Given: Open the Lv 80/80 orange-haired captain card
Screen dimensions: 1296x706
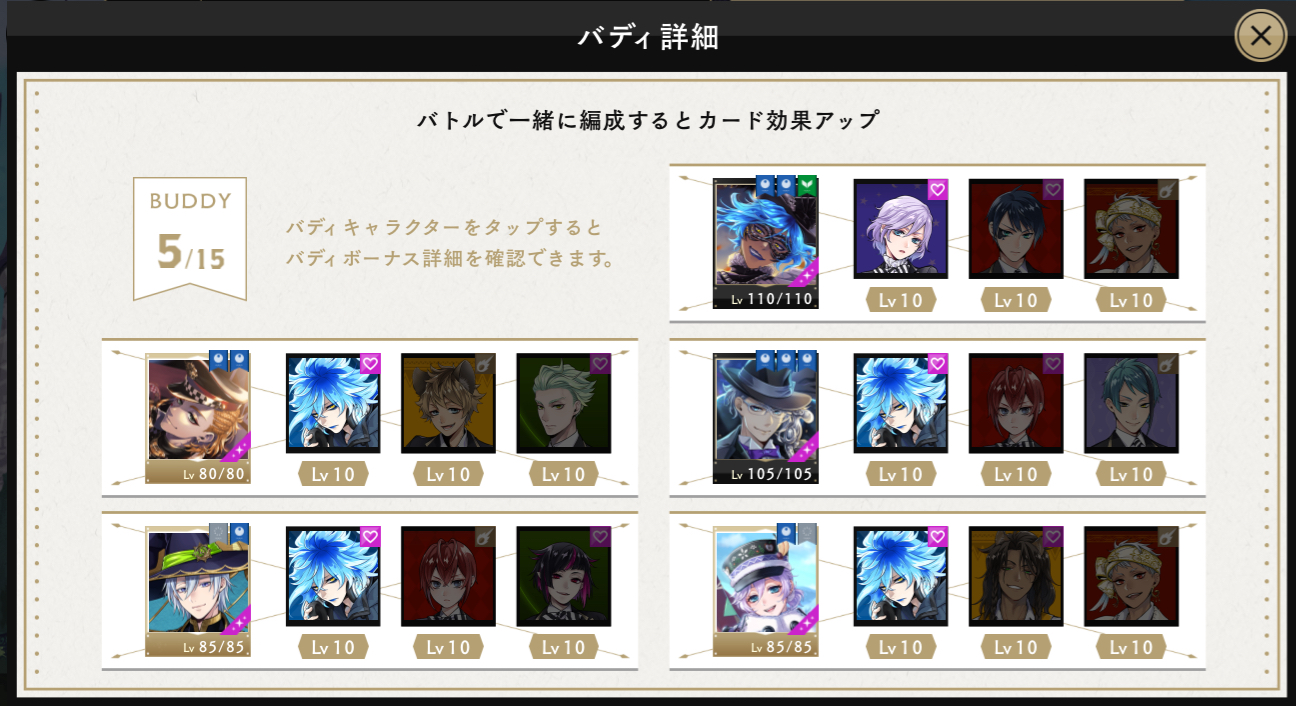Looking at the screenshot, I should pyautogui.click(x=198, y=418).
